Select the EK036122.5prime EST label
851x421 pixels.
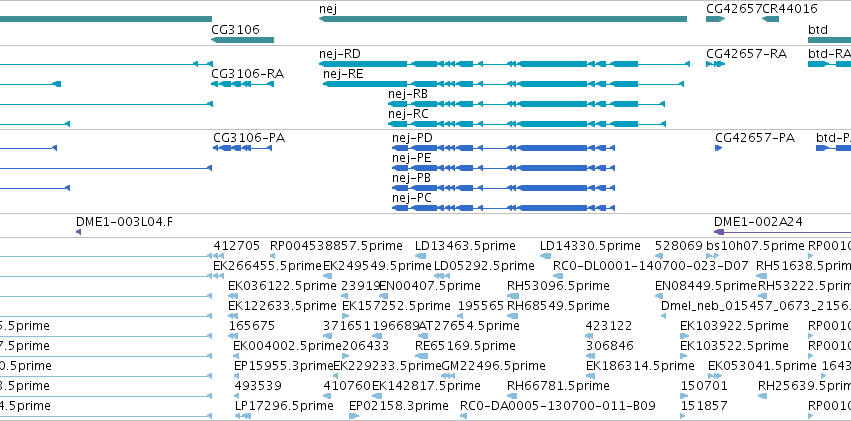pos(282,285)
